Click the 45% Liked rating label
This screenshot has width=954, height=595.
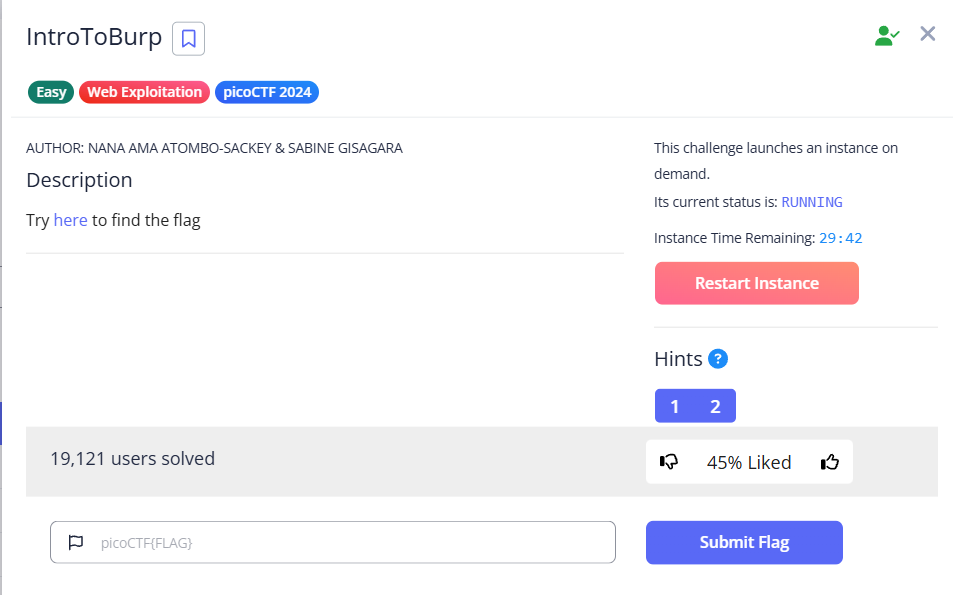(x=749, y=462)
